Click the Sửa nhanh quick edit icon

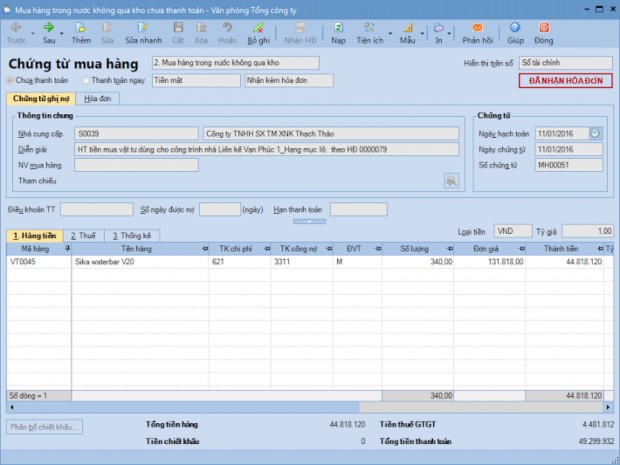[144, 28]
